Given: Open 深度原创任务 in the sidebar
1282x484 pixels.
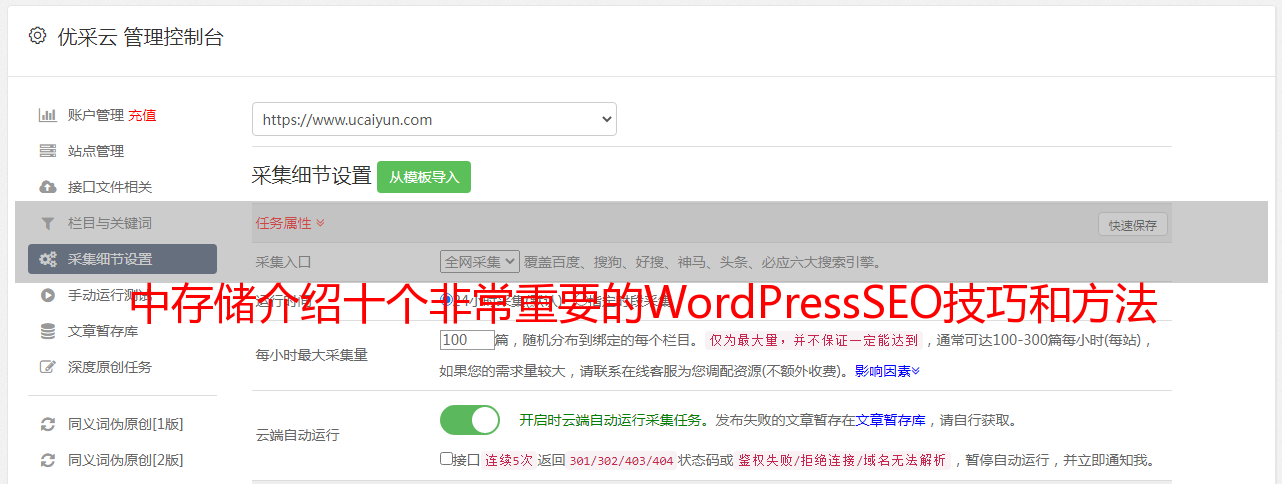Looking at the screenshot, I should point(110,367).
